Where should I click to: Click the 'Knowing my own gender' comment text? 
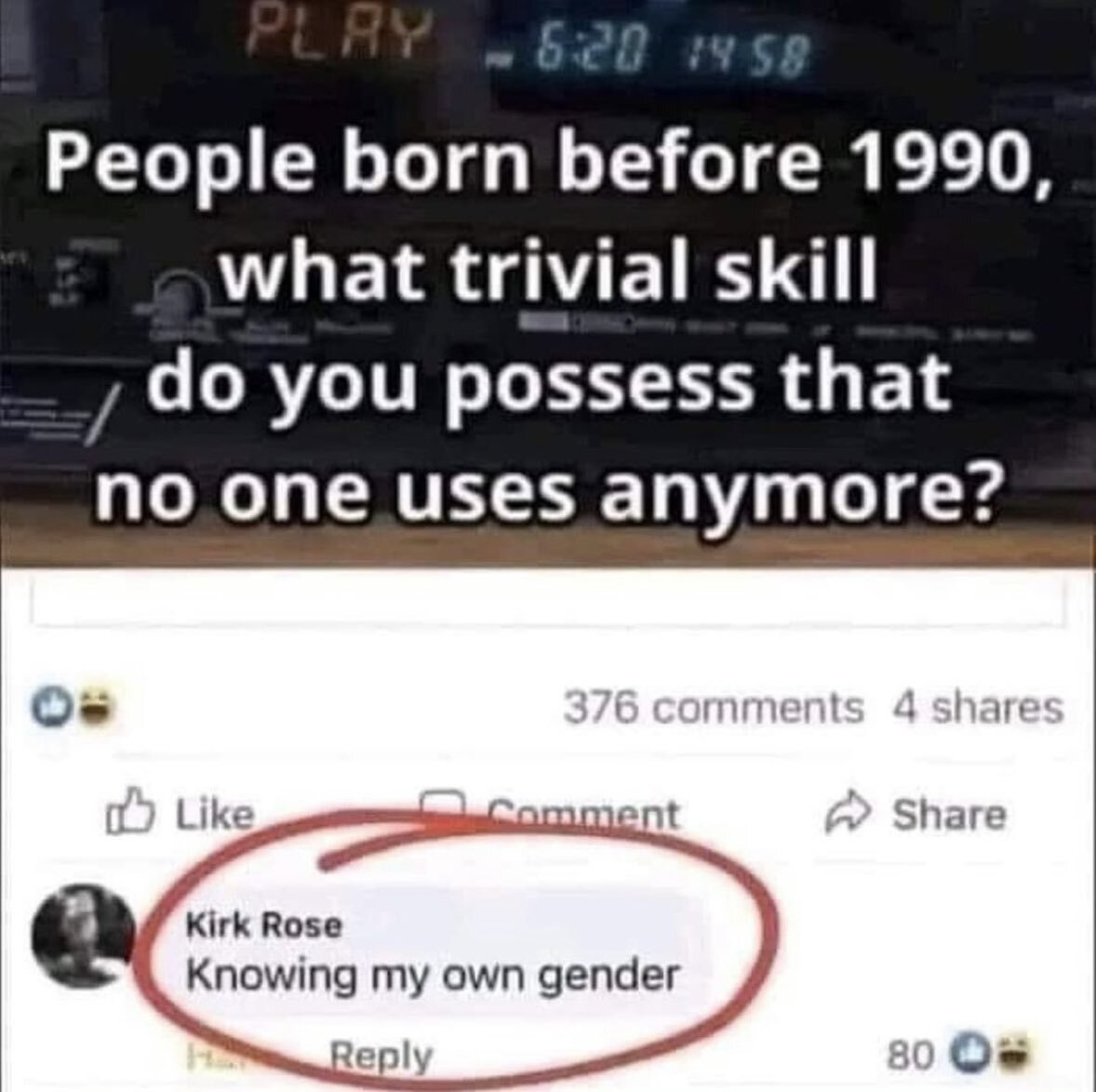[x=433, y=976]
